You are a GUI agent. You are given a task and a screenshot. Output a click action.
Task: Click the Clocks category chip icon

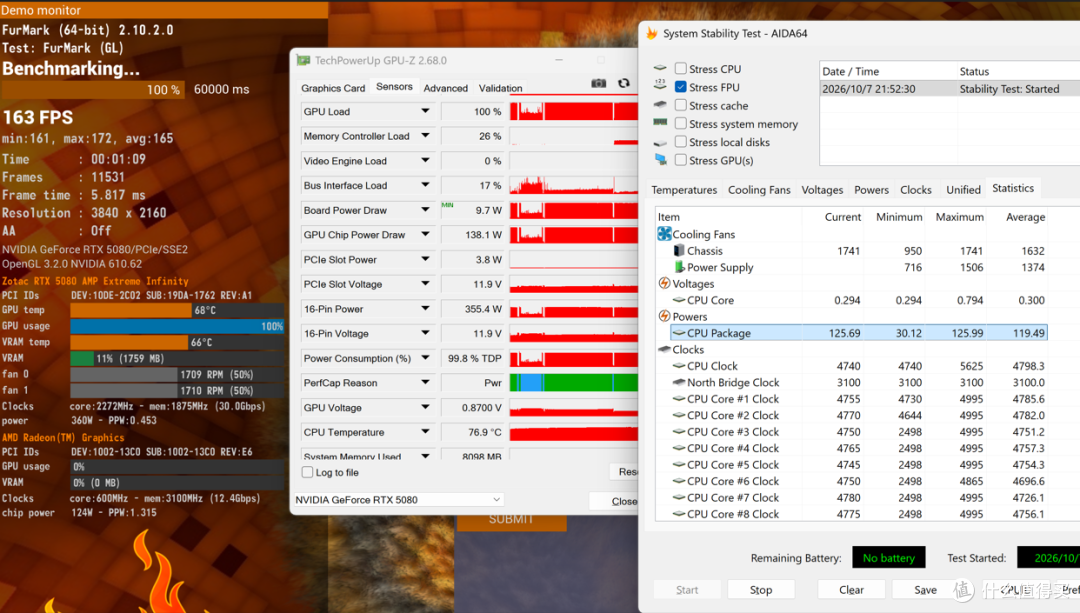(664, 349)
